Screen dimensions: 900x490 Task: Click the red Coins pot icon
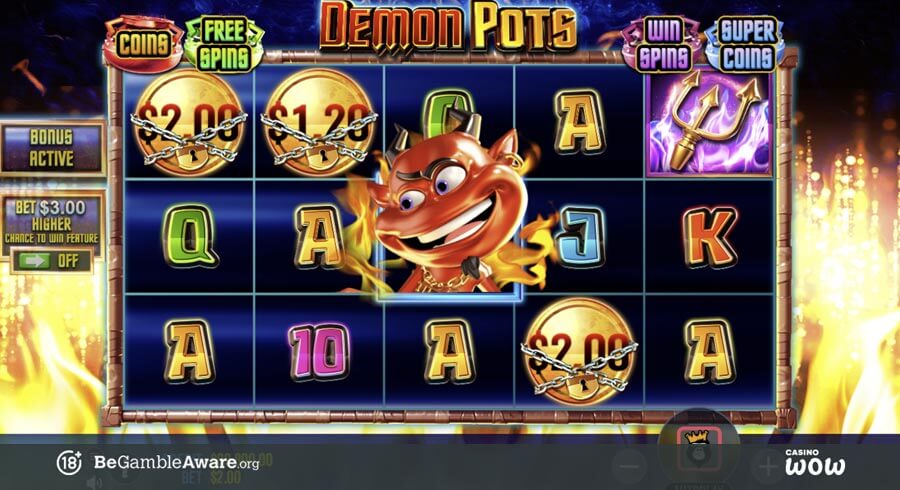(x=143, y=44)
